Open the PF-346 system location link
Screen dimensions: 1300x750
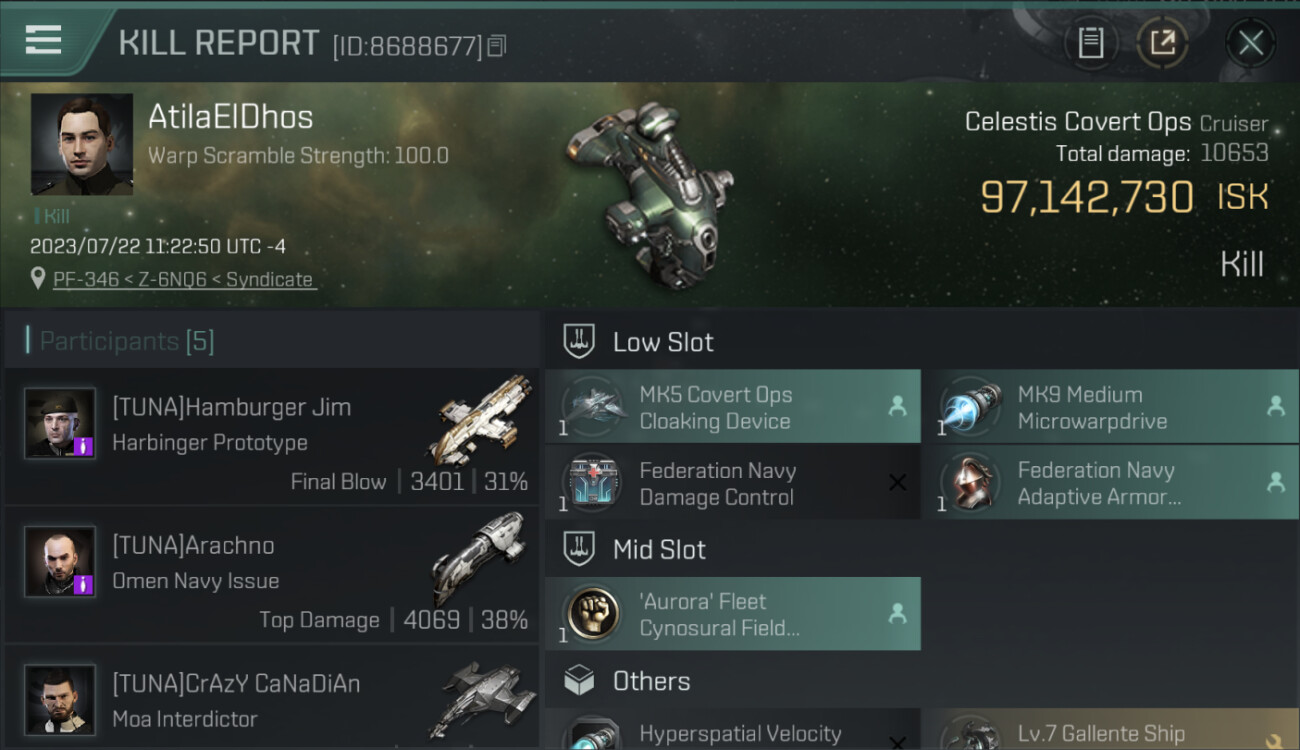[184, 279]
